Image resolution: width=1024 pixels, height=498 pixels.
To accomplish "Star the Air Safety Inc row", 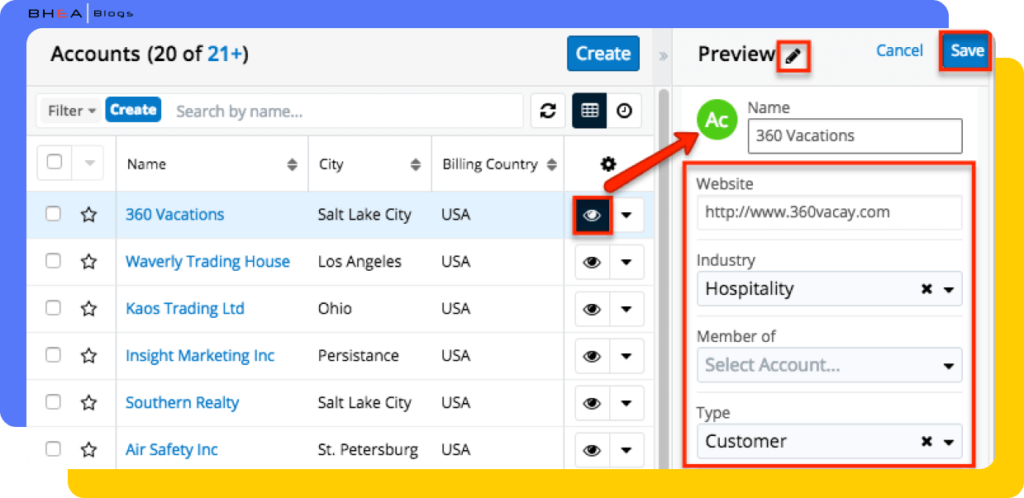I will click(89, 450).
